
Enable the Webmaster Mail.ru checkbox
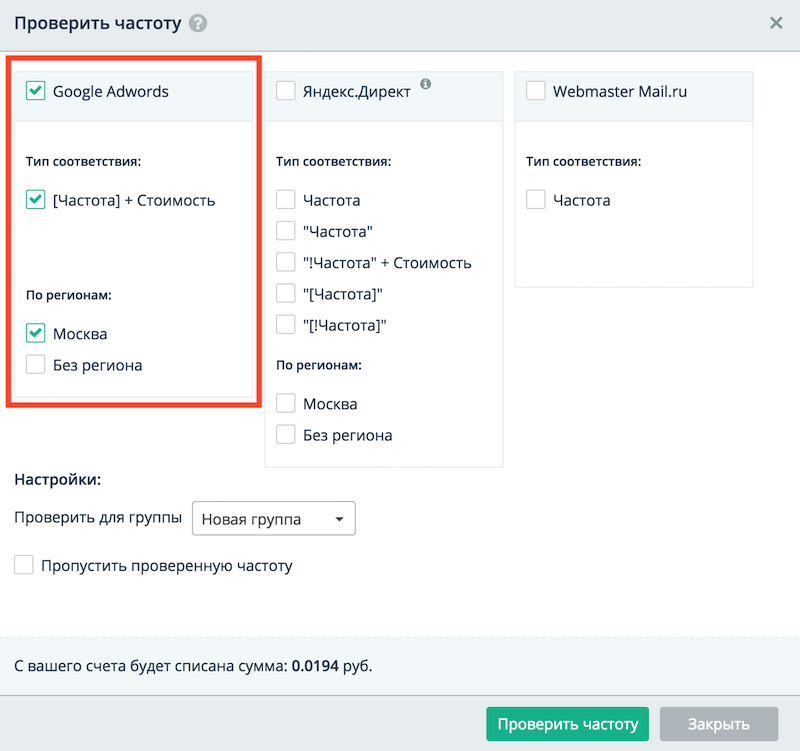536,91
